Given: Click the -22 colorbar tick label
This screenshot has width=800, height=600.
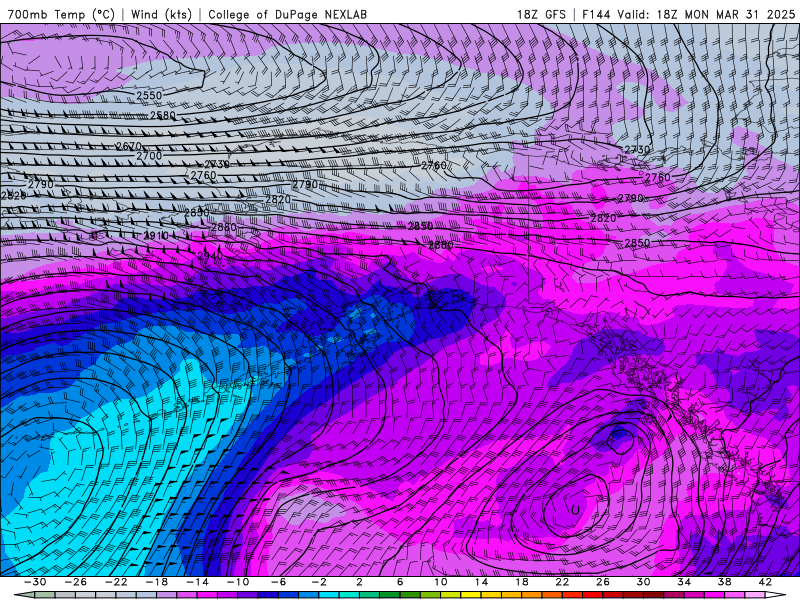Looking at the screenshot, I should (x=116, y=582).
